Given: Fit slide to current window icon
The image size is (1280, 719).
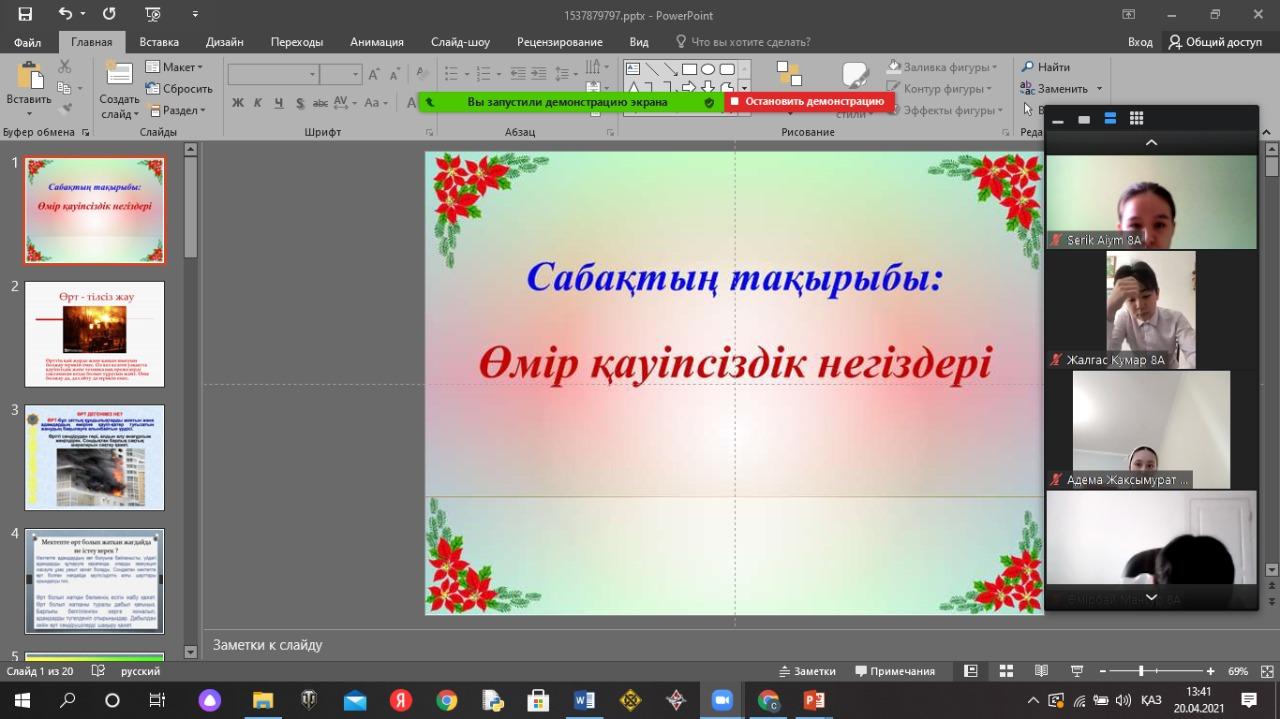Looking at the screenshot, I should 1259,671.
